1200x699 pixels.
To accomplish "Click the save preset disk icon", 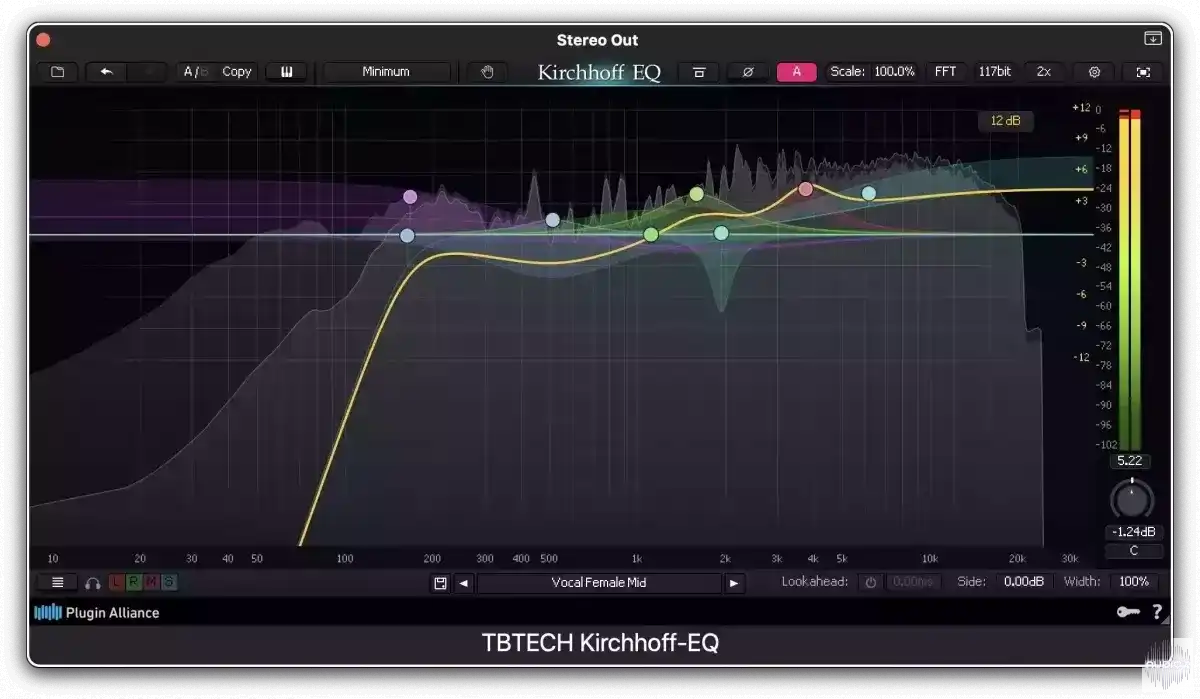I will pos(441,582).
